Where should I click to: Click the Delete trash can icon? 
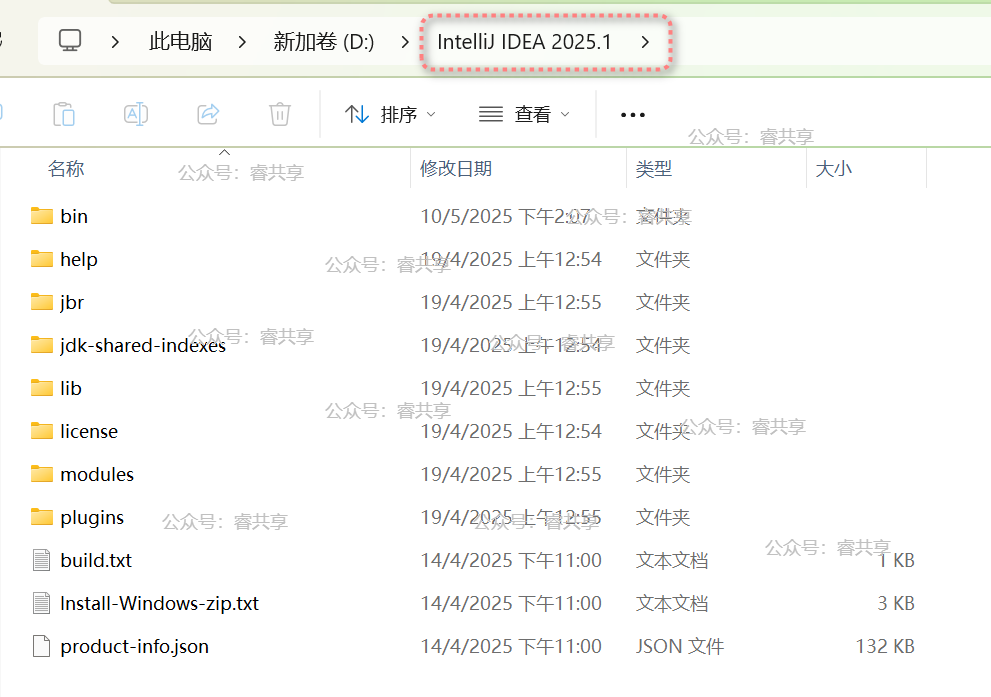(x=279, y=114)
